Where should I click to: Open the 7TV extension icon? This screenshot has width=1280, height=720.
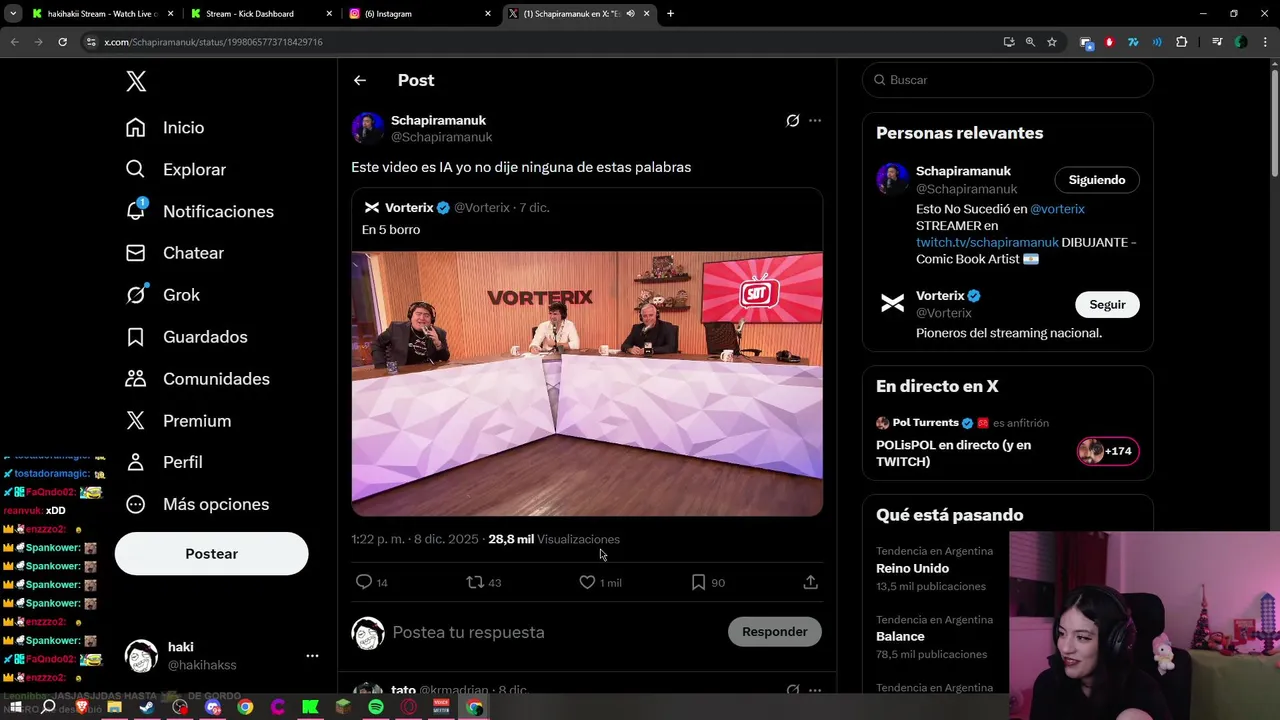[1133, 42]
